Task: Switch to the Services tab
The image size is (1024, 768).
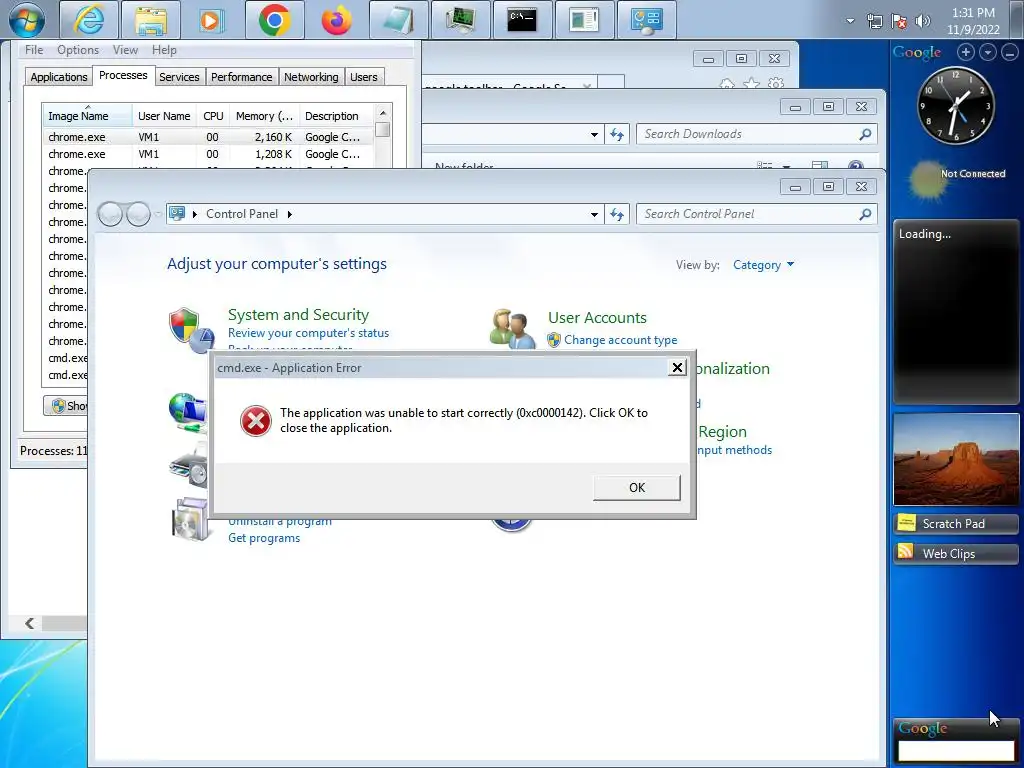Action: pos(179,77)
